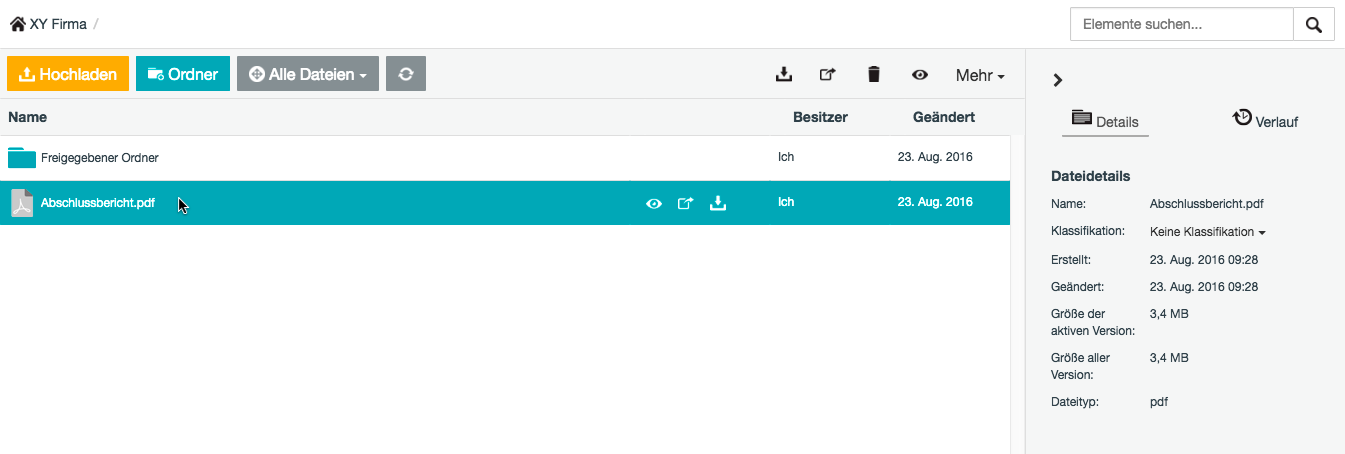Click the Erstellt date 23. Aug. 2016 09:28

(x=1204, y=260)
